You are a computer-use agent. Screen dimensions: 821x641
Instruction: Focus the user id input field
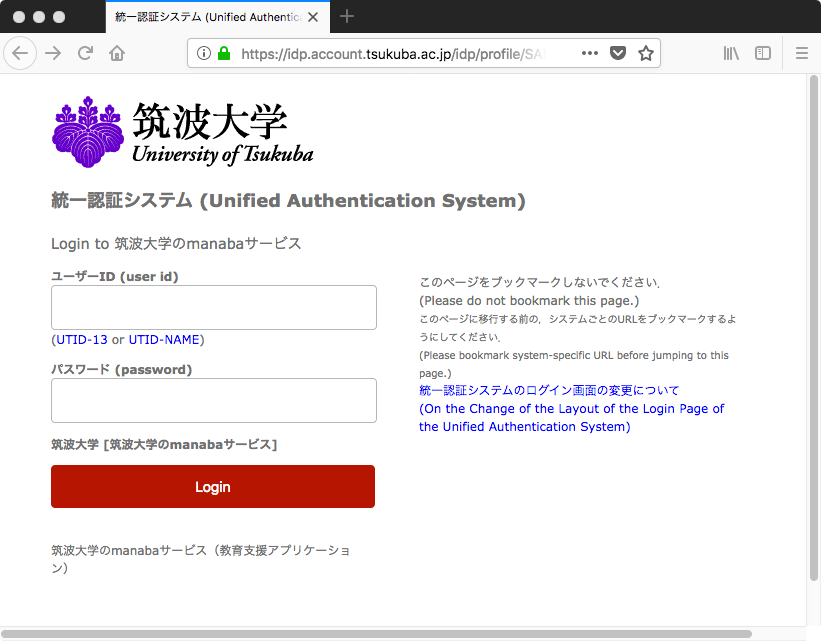(x=214, y=307)
